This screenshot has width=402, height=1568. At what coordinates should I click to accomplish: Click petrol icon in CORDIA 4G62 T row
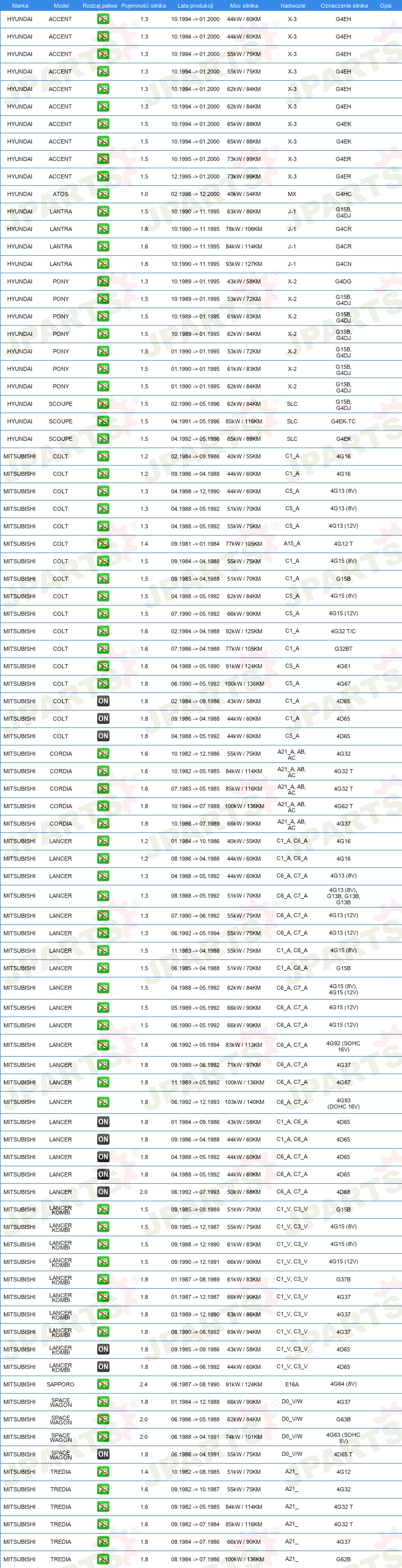[103, 806]
